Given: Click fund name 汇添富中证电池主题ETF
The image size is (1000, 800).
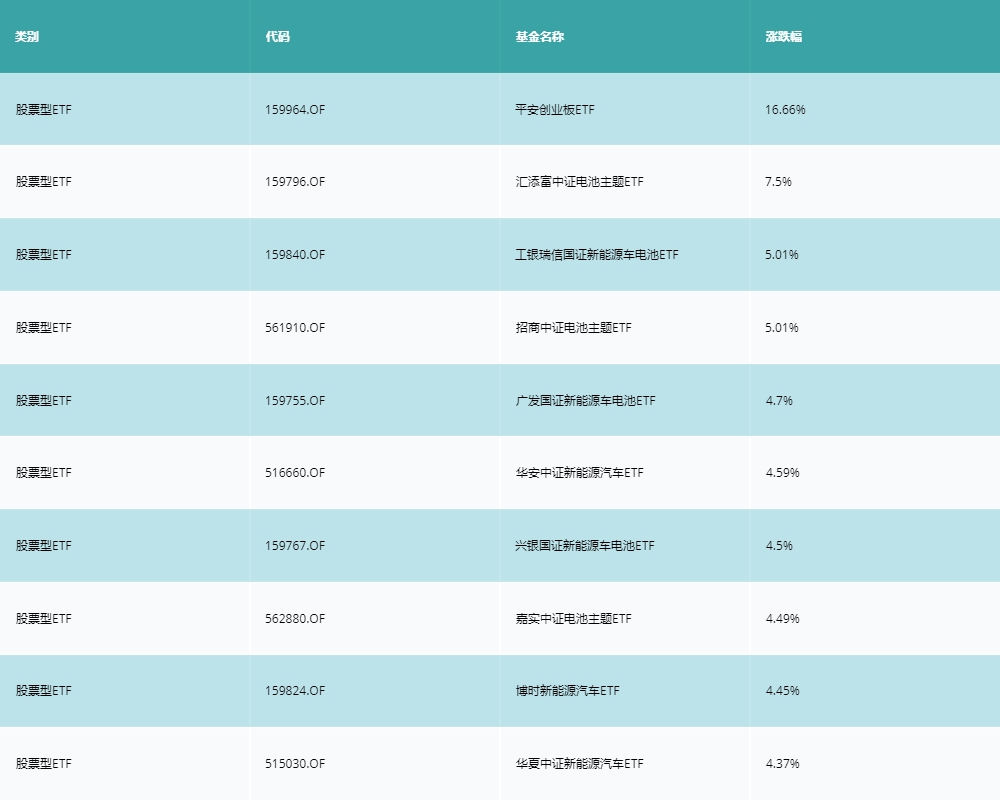Looking at the screenshot, I should 579,182.
